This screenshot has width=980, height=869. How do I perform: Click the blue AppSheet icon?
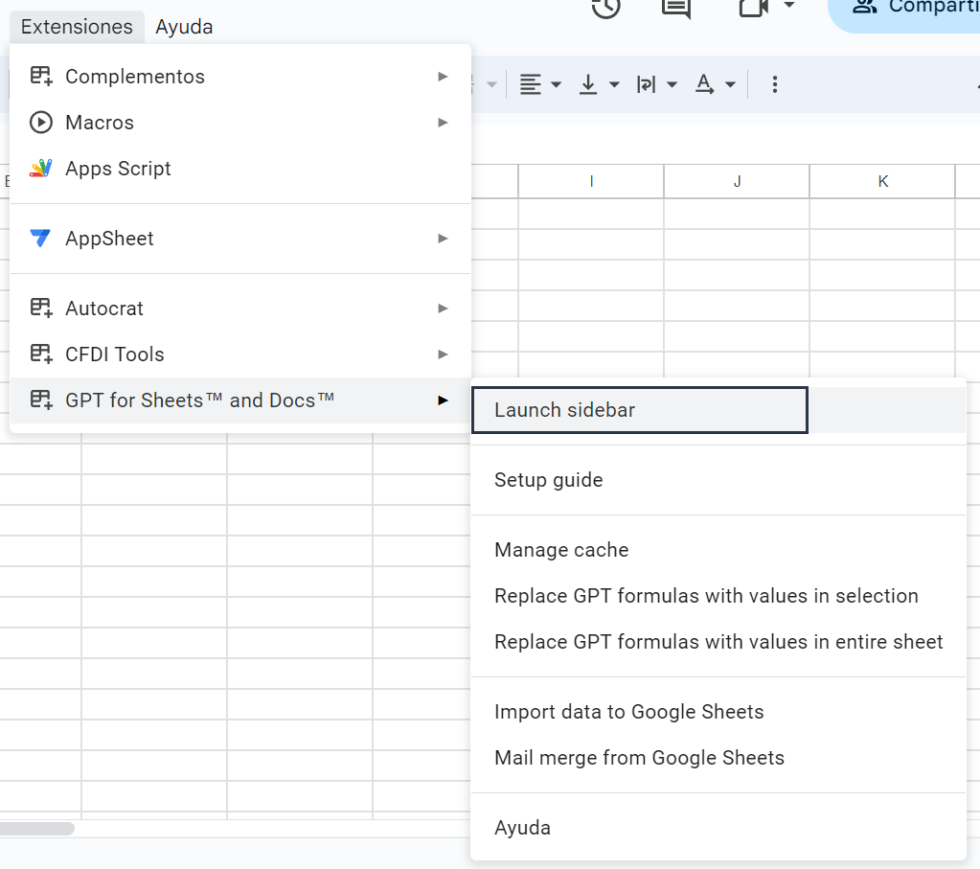[x=40, y=238]
